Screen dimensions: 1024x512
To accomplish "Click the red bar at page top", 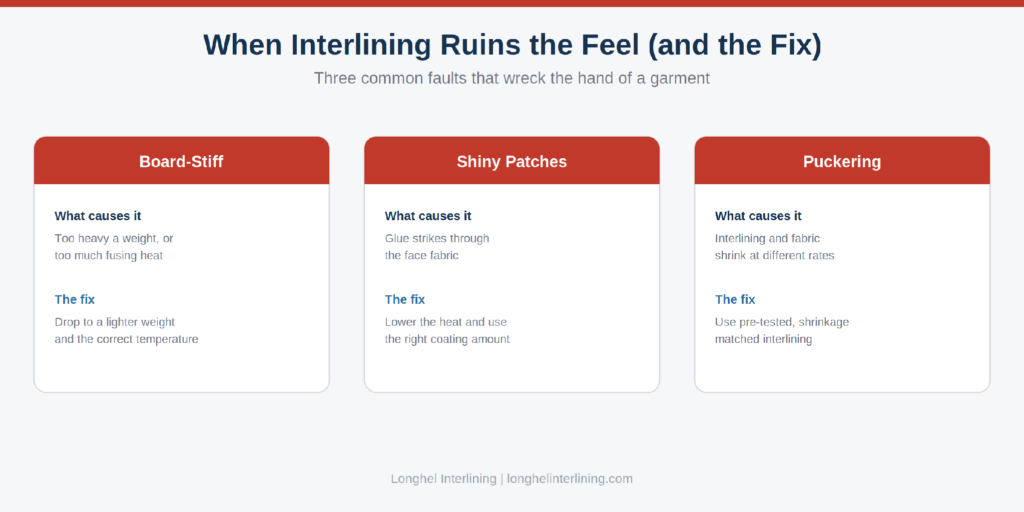I will click(512, 3).
